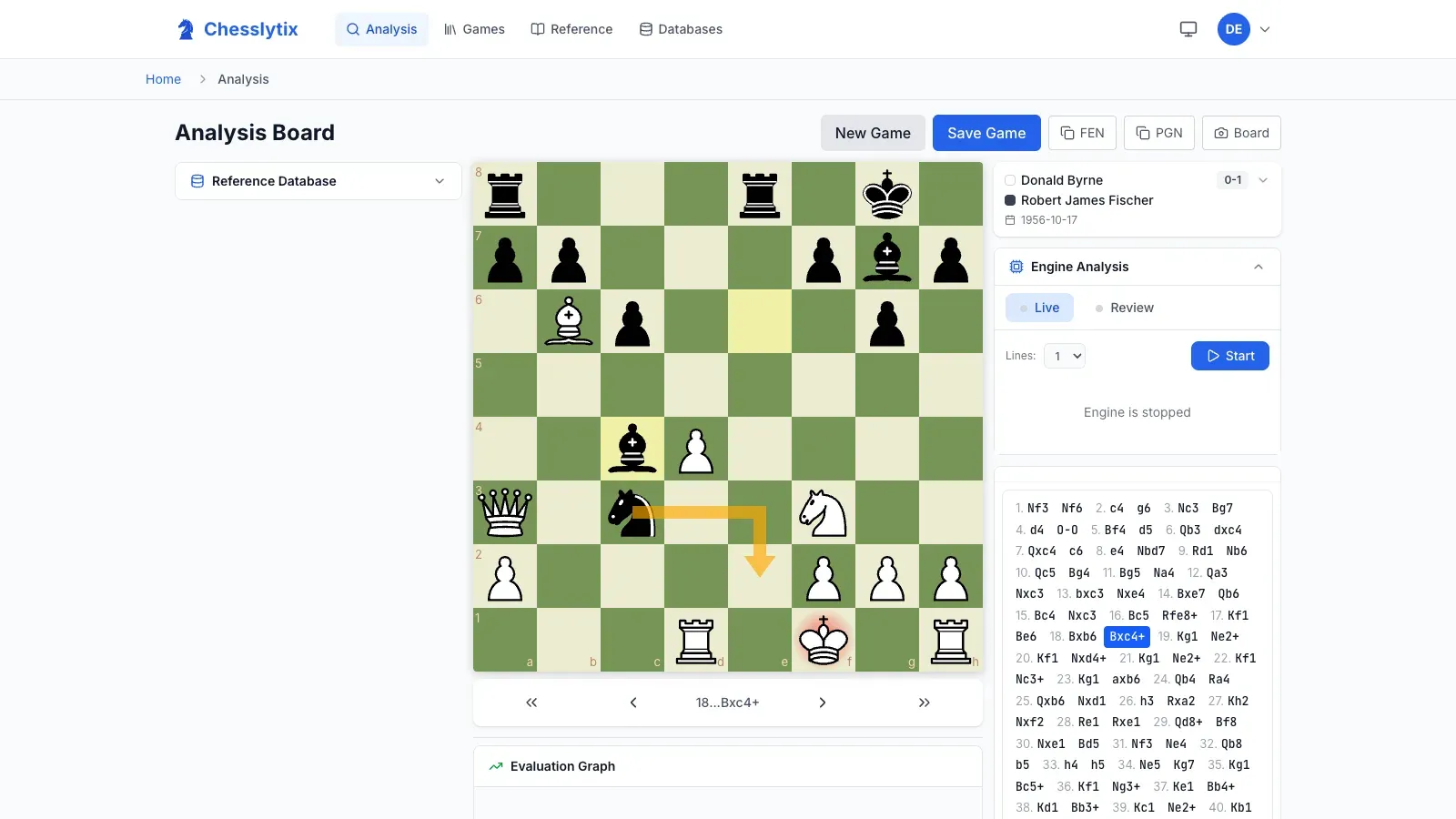
Task: Open the Games tab
Action: point(474,29)
